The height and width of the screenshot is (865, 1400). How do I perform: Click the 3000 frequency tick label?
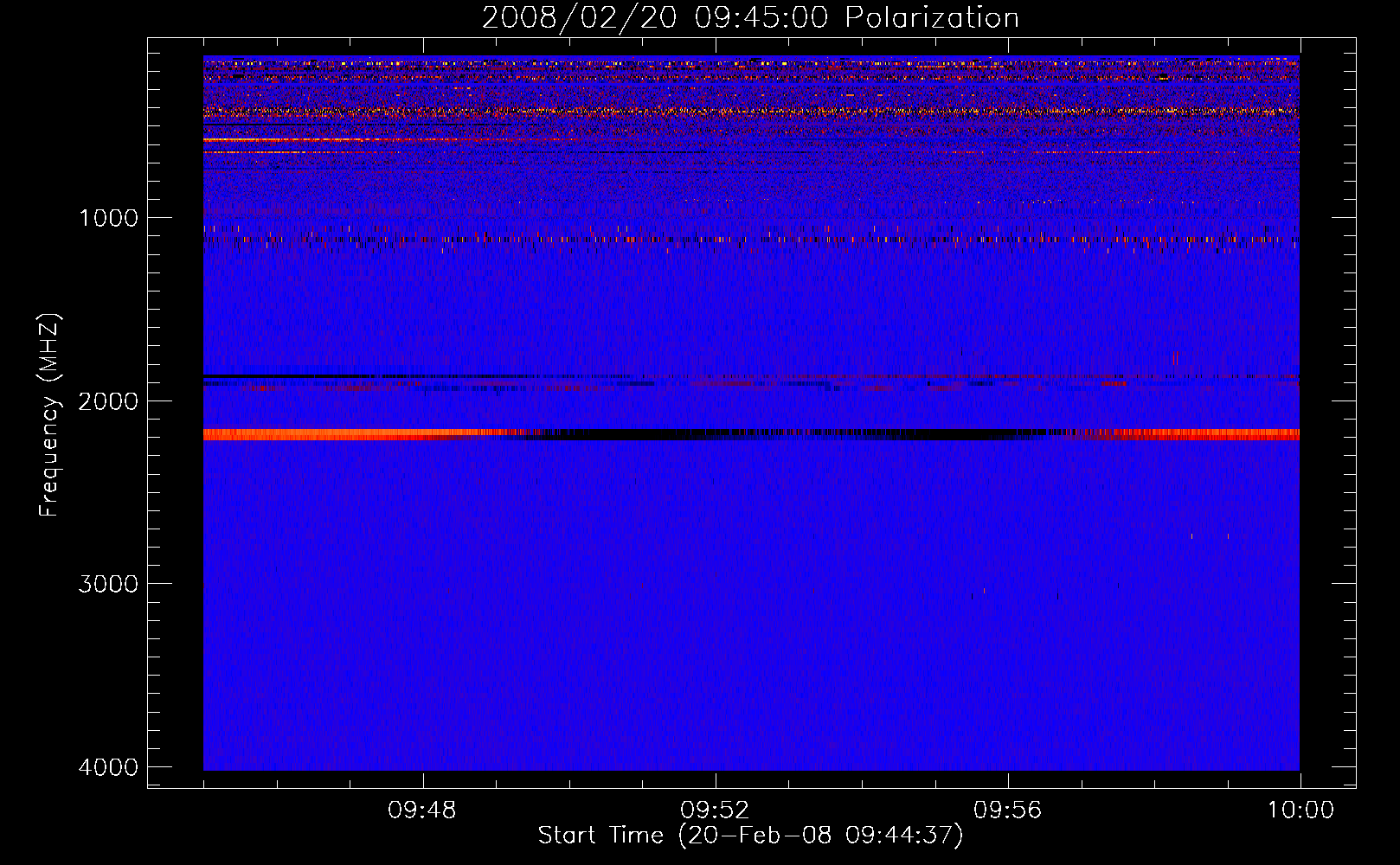click(x=108, y=584)
